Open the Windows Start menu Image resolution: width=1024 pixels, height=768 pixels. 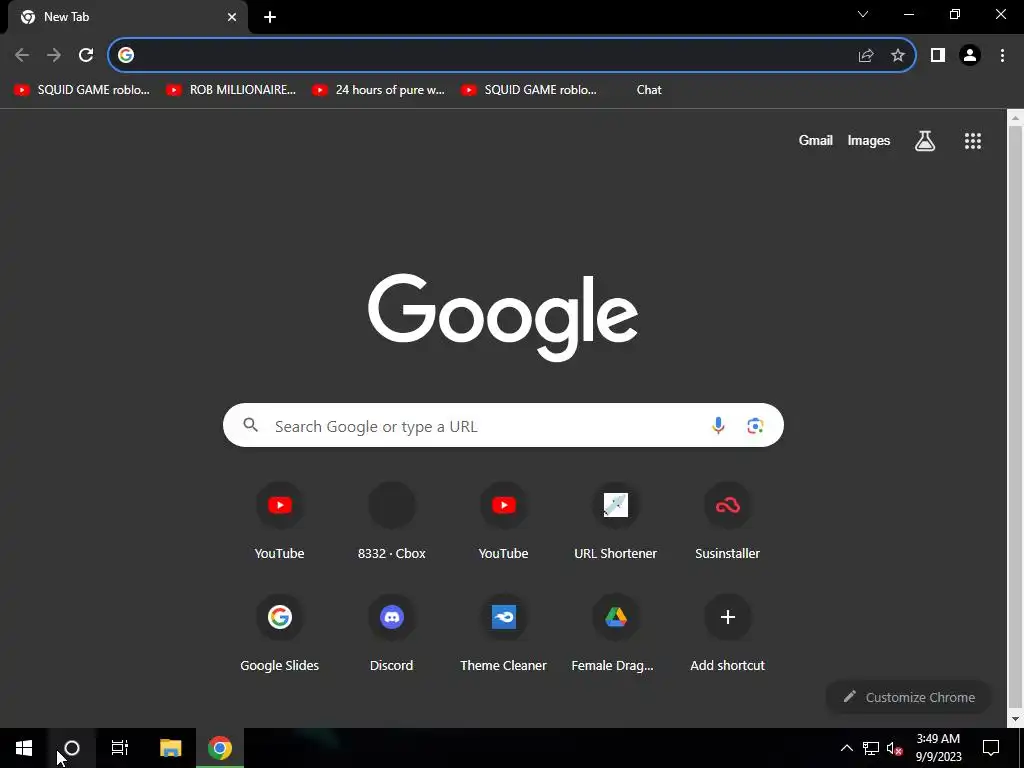tap(24, 748)
